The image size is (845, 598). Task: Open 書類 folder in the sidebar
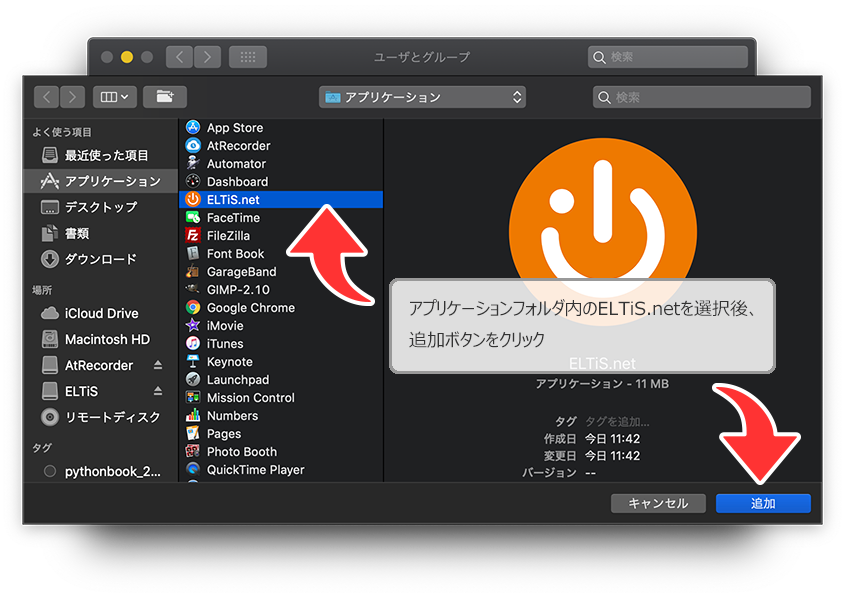point(101,233)
